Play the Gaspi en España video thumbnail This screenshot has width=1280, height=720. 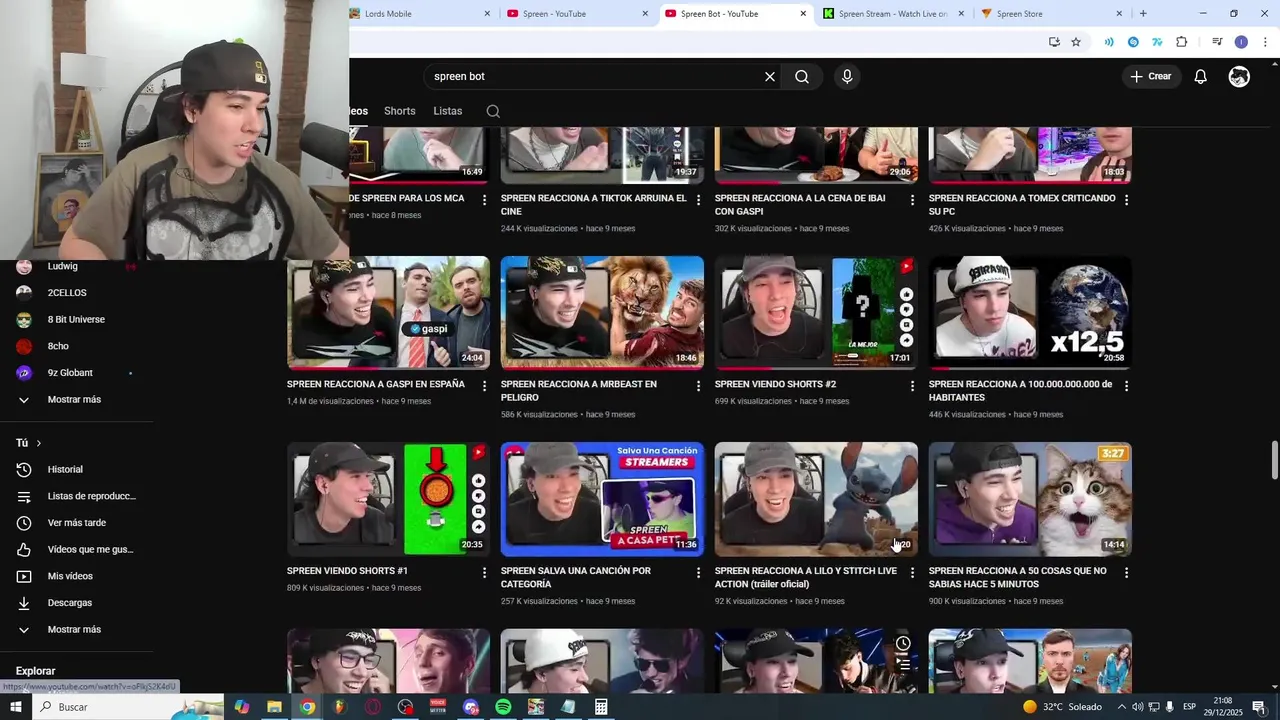[x=388, y=313]
